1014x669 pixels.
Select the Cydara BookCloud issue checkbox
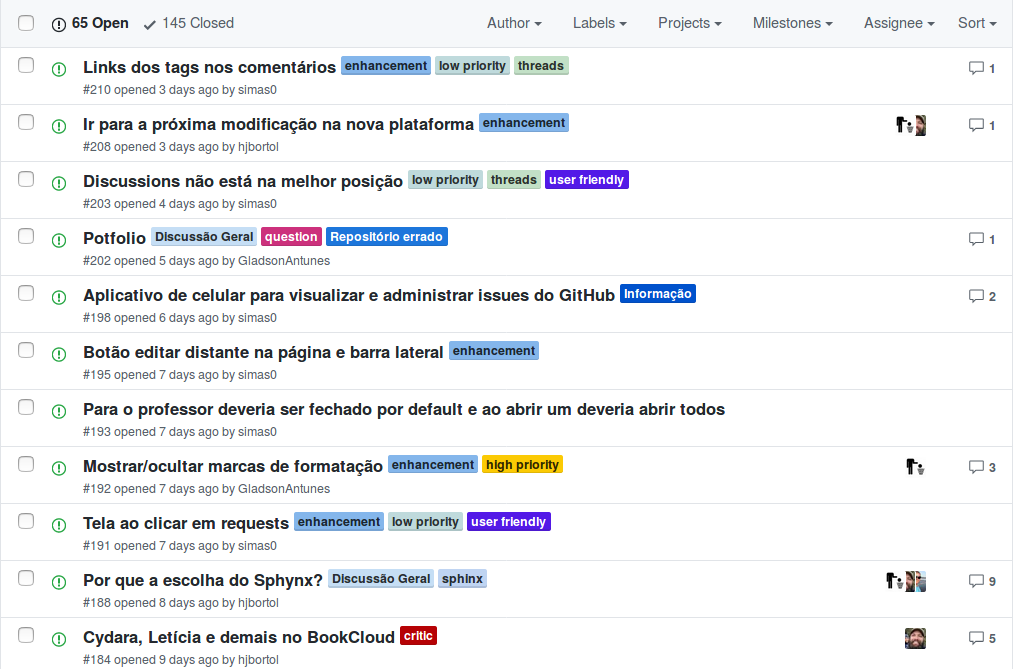point(26,635)
